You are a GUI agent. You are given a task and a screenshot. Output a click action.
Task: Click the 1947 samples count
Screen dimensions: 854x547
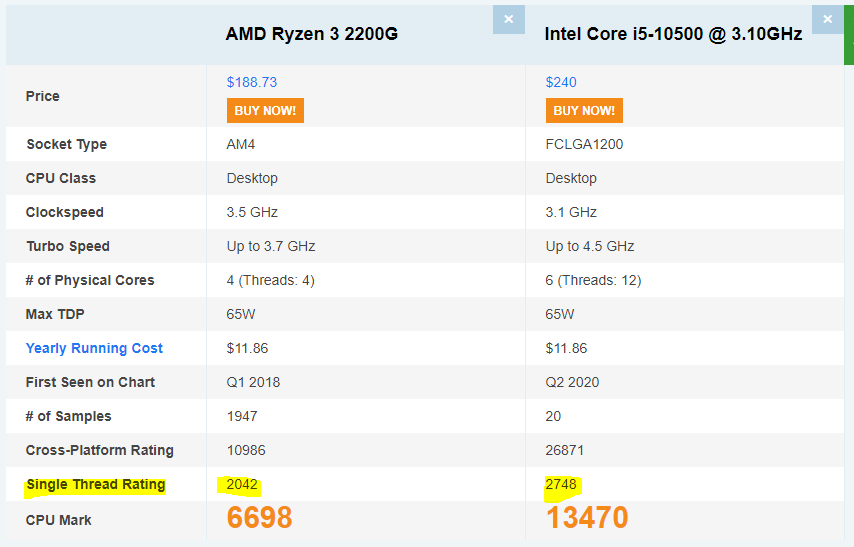pyautogui.click(x=242, y=416)
